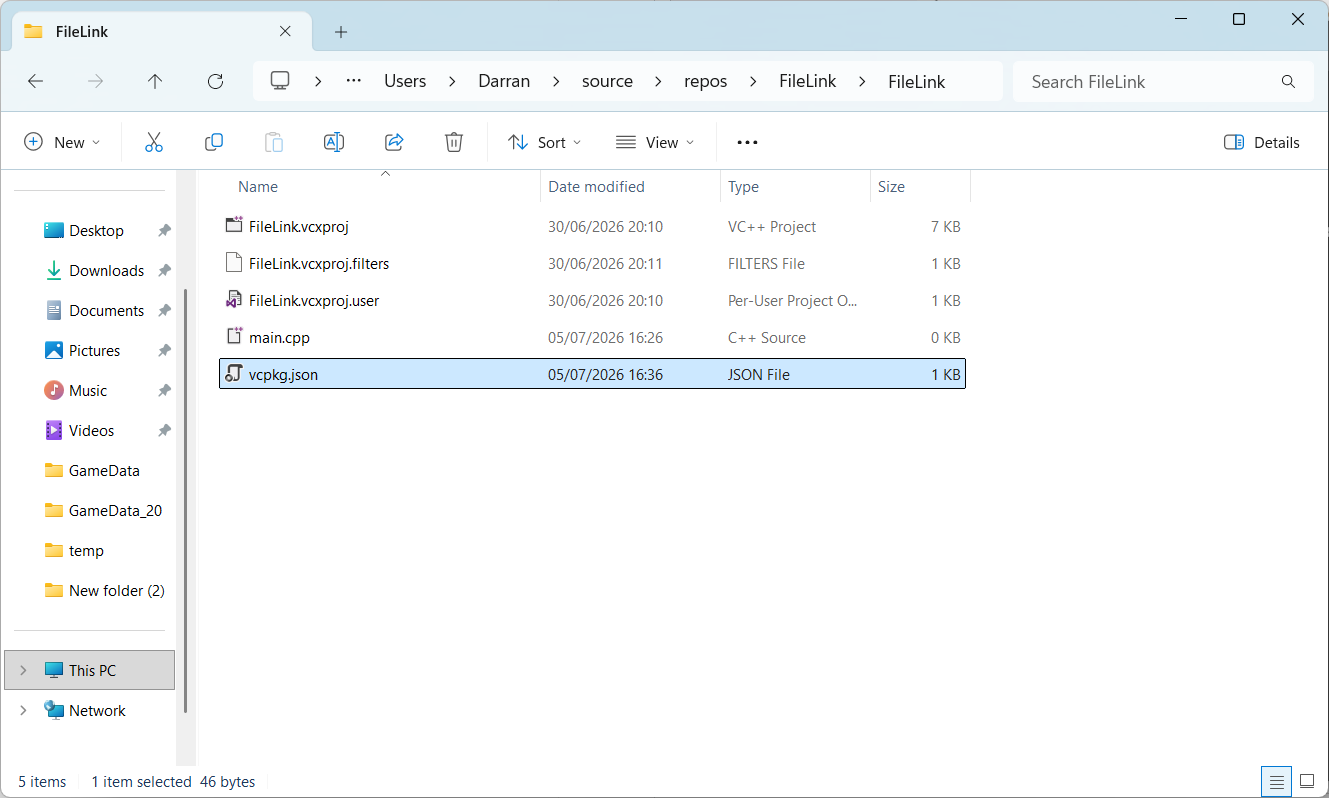
Task: Open New folder (2) in navigation pane
Action: coord(116,591)
